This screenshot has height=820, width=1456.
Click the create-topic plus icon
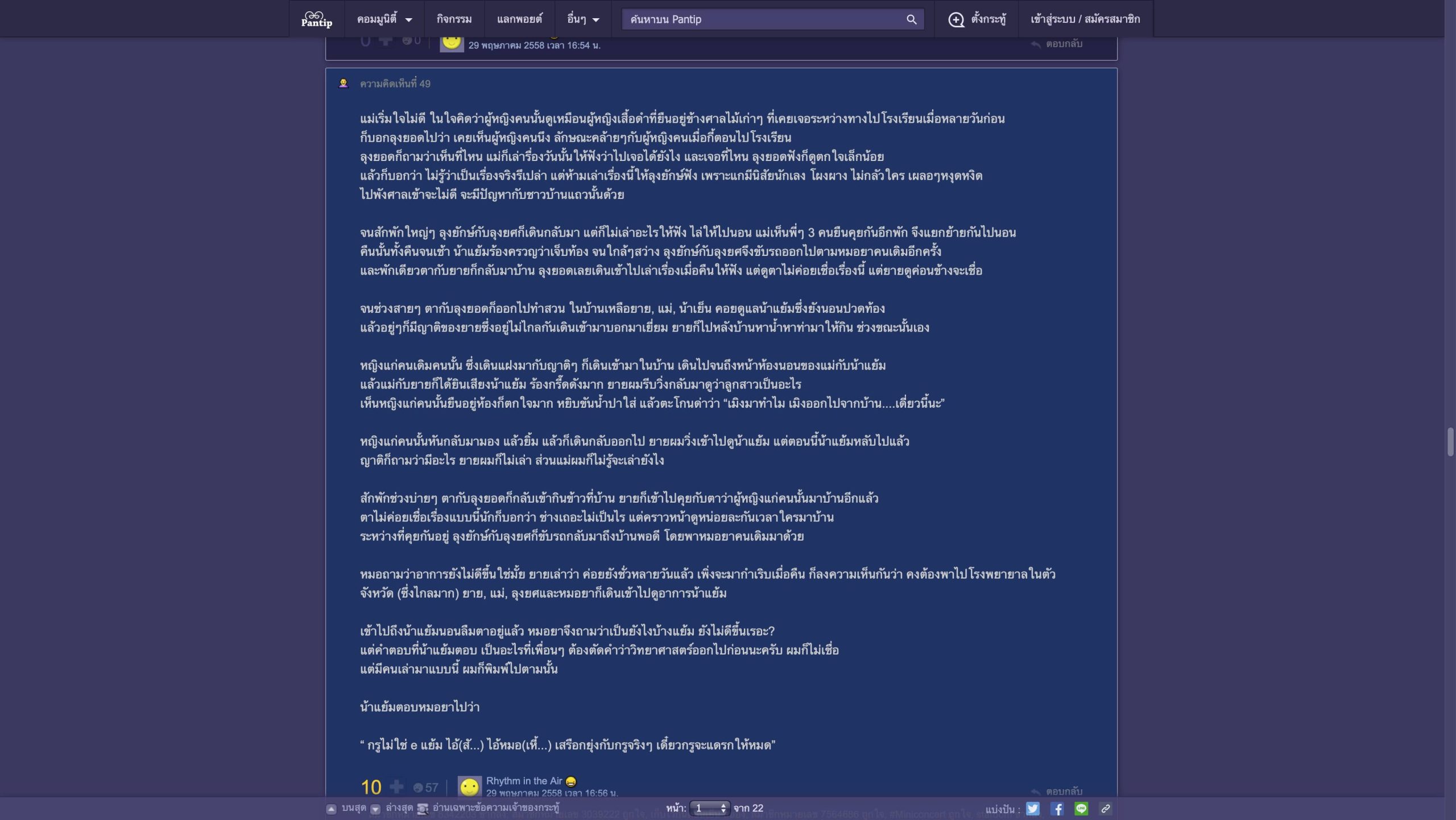click(956, 19)
